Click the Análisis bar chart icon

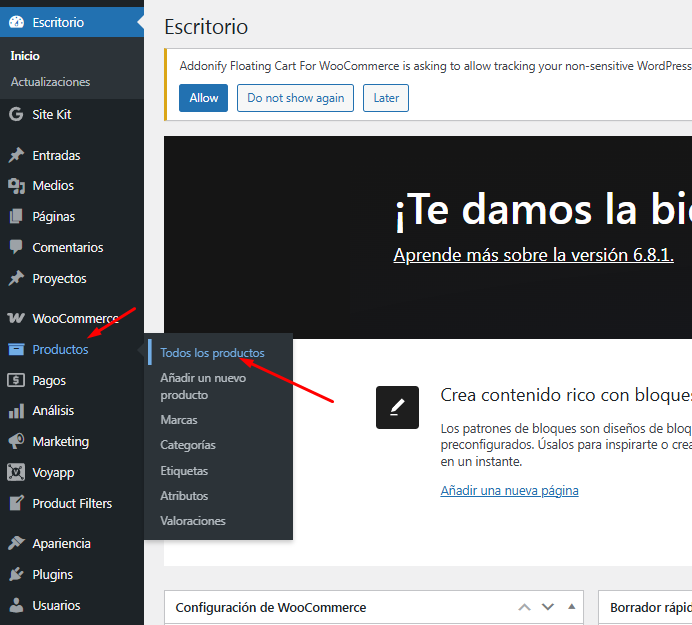tap(16, 411)
